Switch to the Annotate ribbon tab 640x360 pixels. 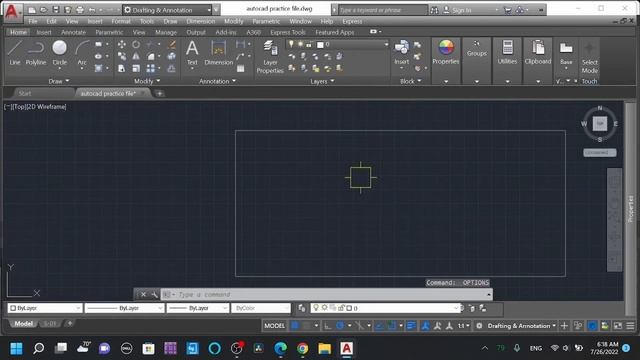pyautogui.click(x=73, y=32)
